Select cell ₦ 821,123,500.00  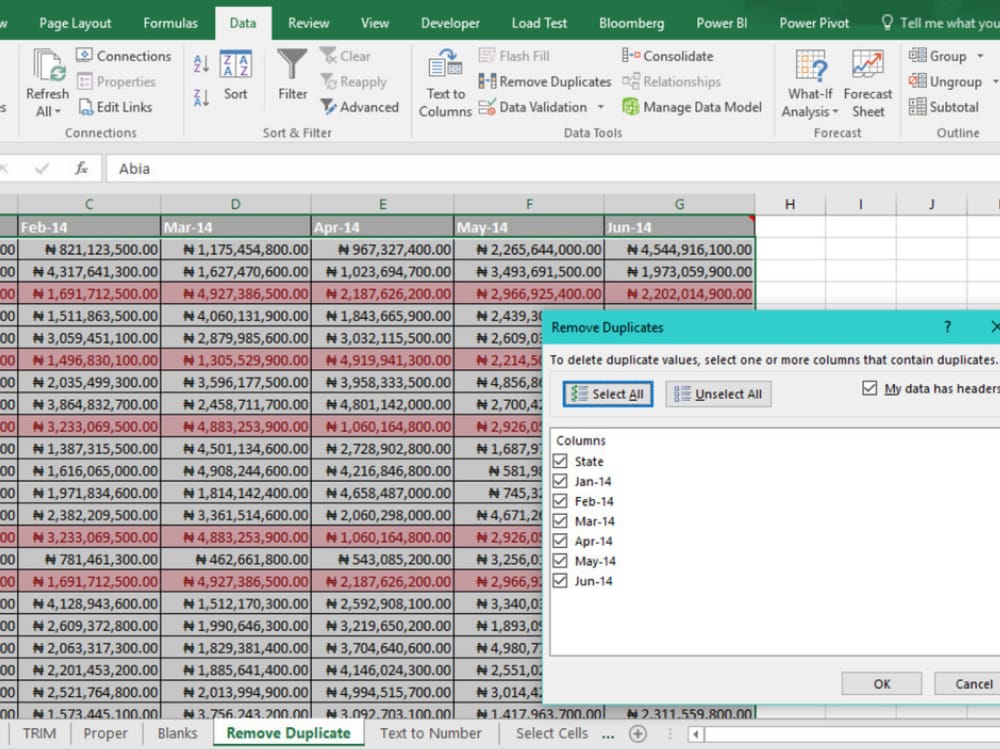89,249
